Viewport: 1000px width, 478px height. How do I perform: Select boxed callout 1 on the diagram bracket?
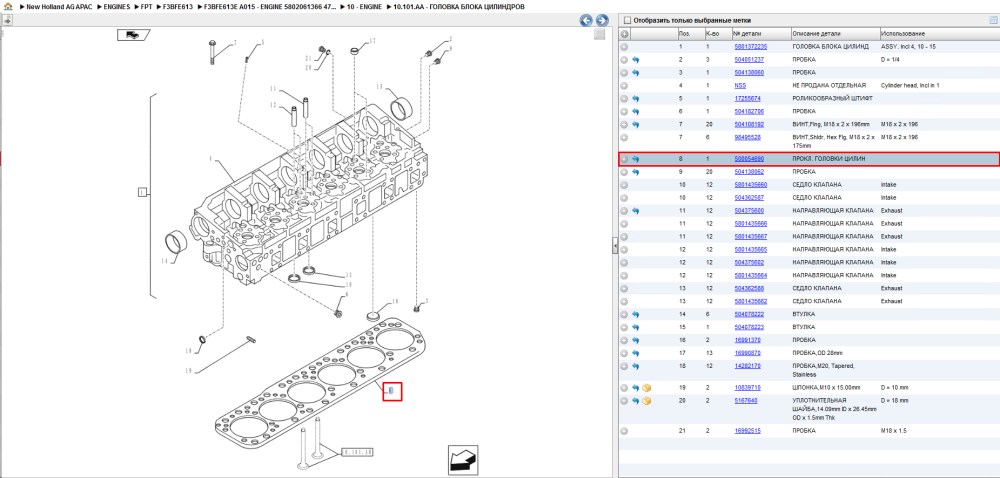(x=143, y=191)
